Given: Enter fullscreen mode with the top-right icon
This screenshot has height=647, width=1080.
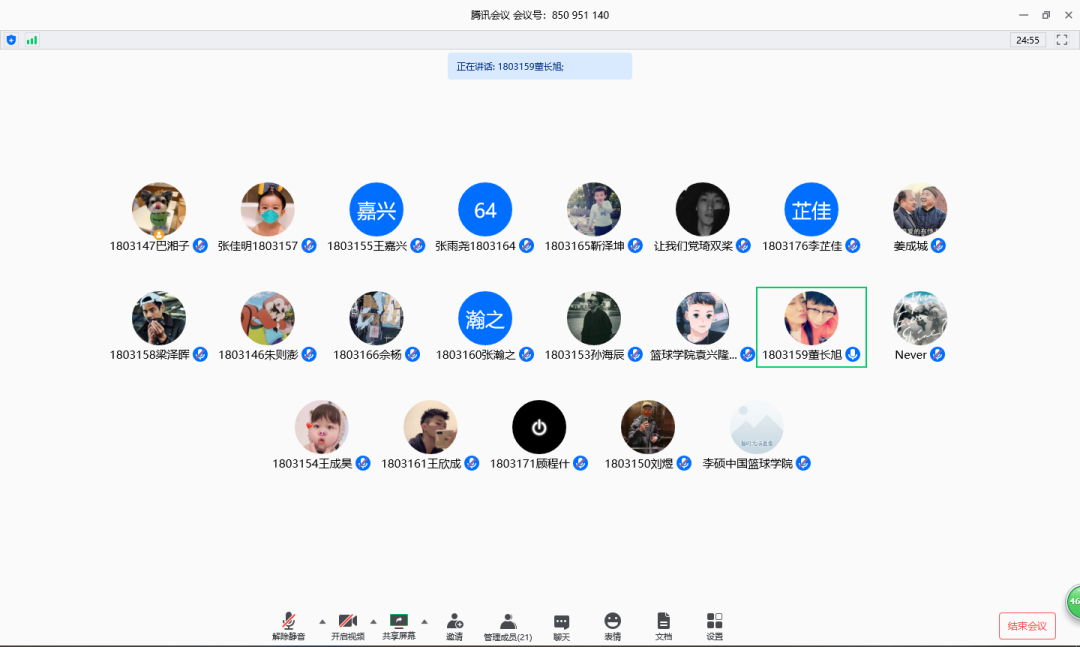Looking at the screenshot, I should [x=1062, y=40].
